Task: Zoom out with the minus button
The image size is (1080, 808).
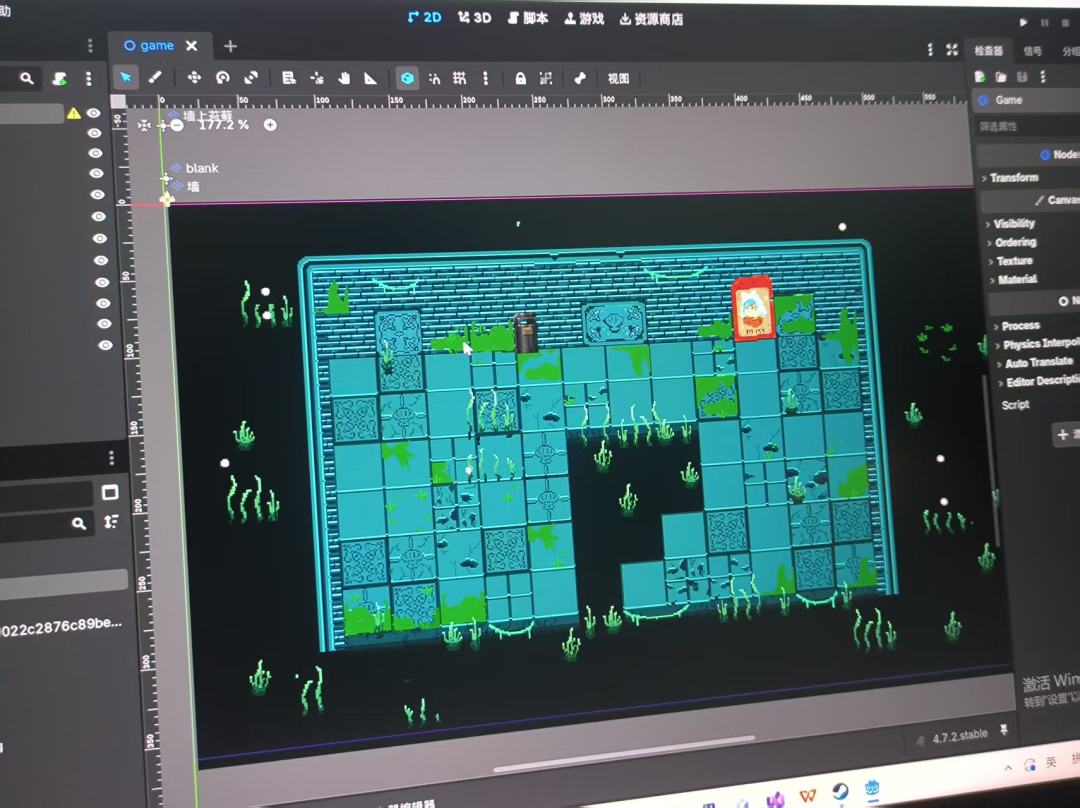Action: pyautogui.click(x=177, y=125)
